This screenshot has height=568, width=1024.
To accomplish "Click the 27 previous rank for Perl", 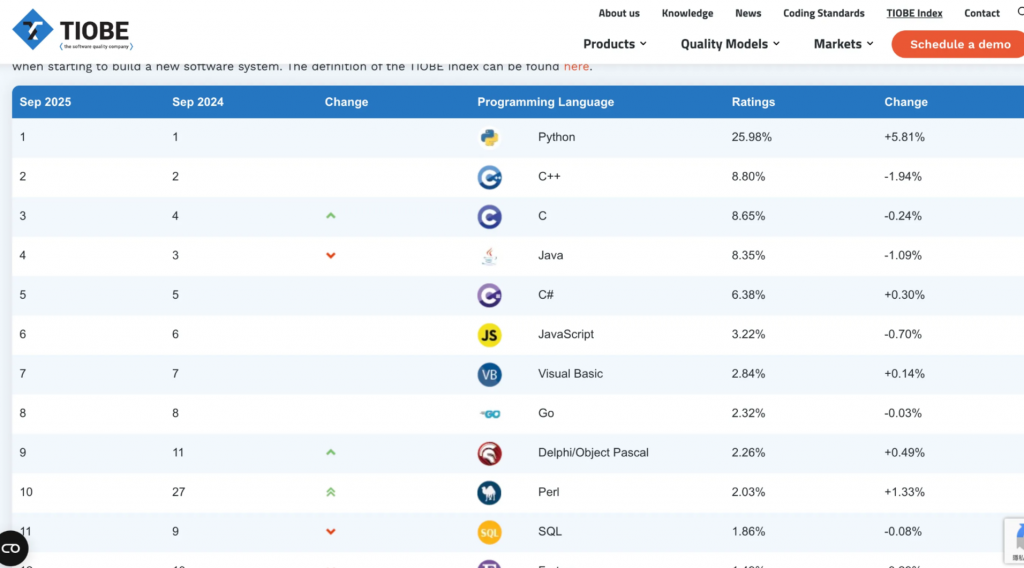I will point(178,492).
